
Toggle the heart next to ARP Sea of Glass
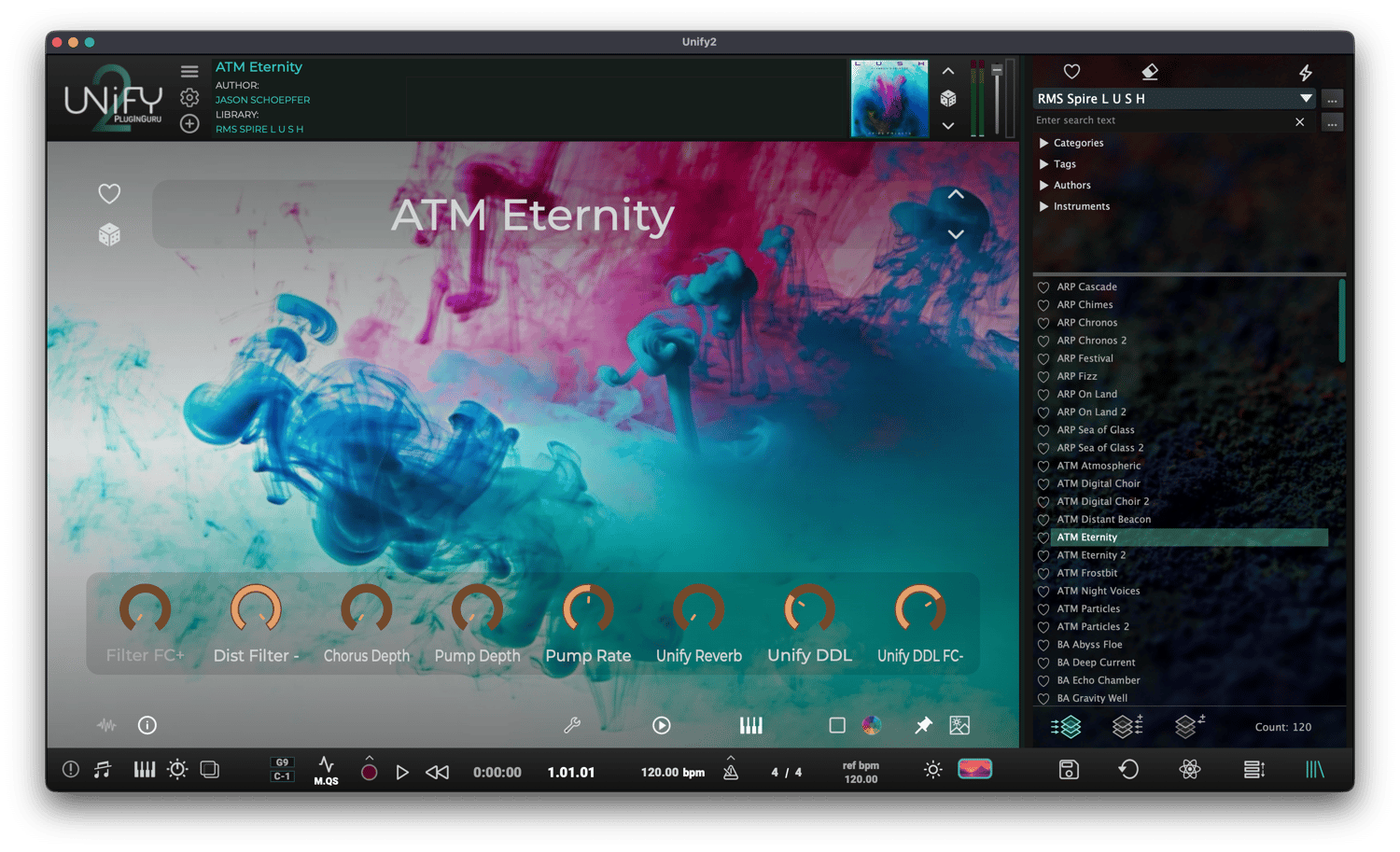1043,431
